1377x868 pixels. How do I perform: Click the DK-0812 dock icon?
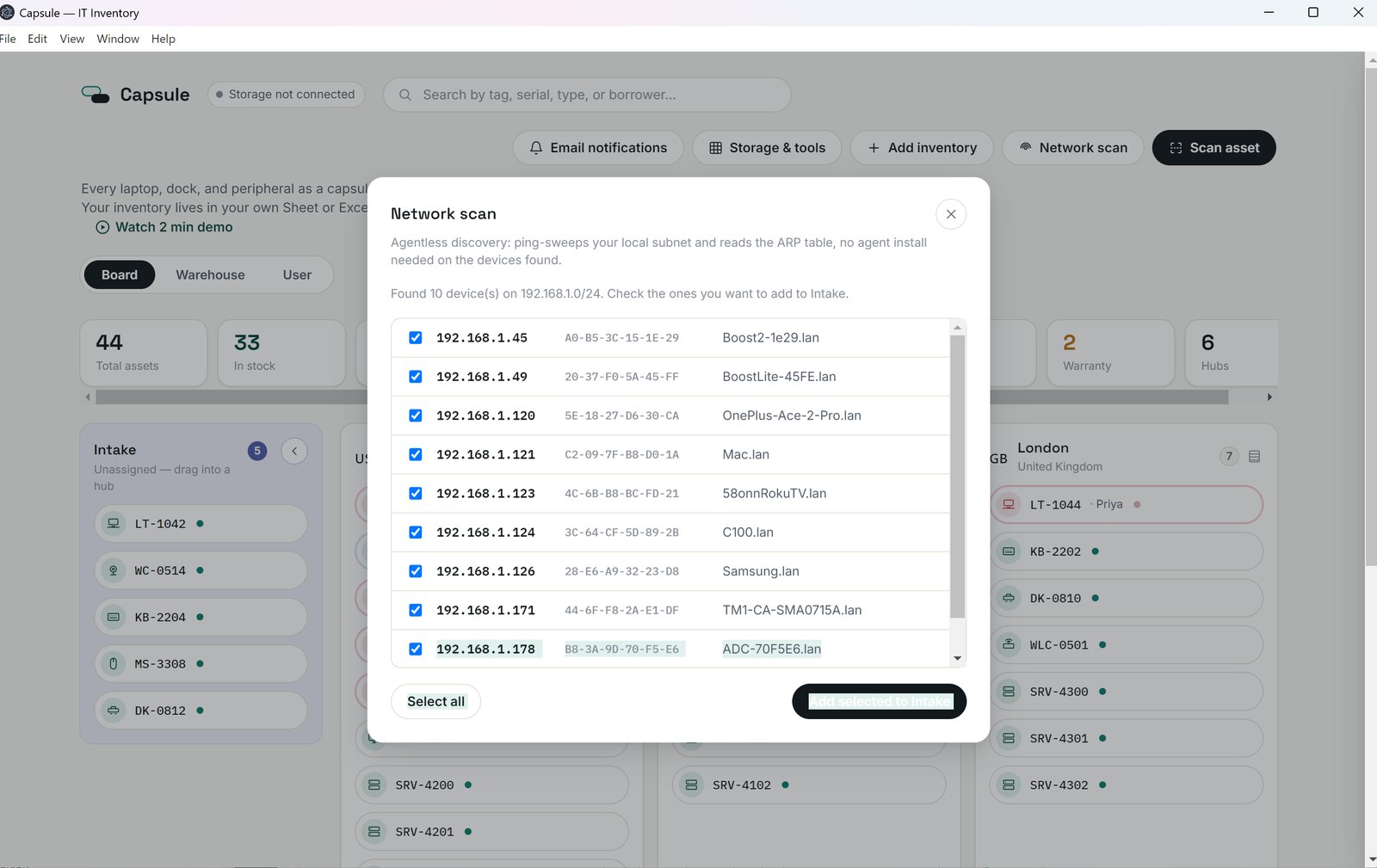(113, 711)
